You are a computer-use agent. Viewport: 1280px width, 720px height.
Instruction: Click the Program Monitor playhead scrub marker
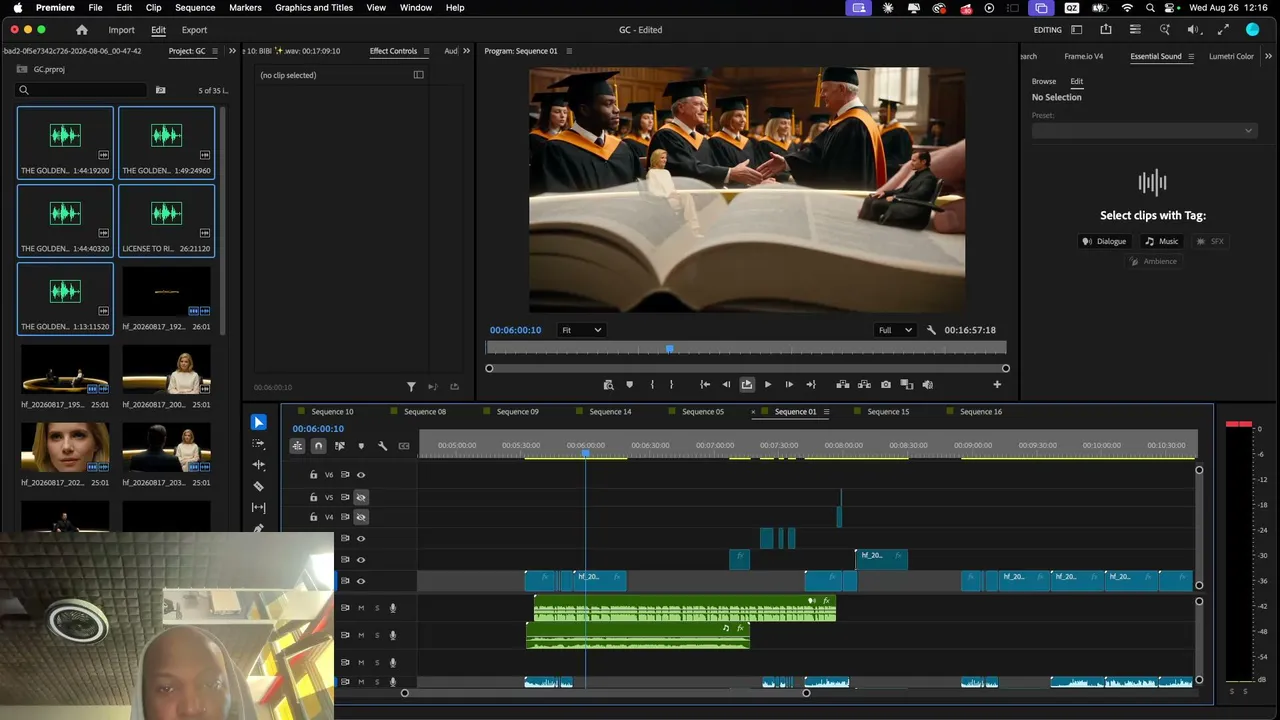pyautogui.click(x=669, y=348)
